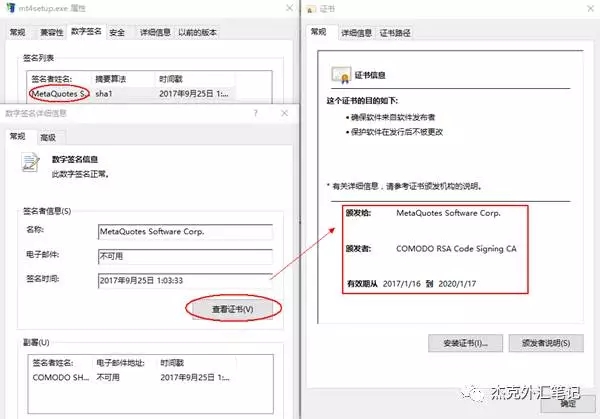Click the COMODO RSA Code Signing CA issuer text
The width and height of the screenshot is (600, 419).
(456, 249)
